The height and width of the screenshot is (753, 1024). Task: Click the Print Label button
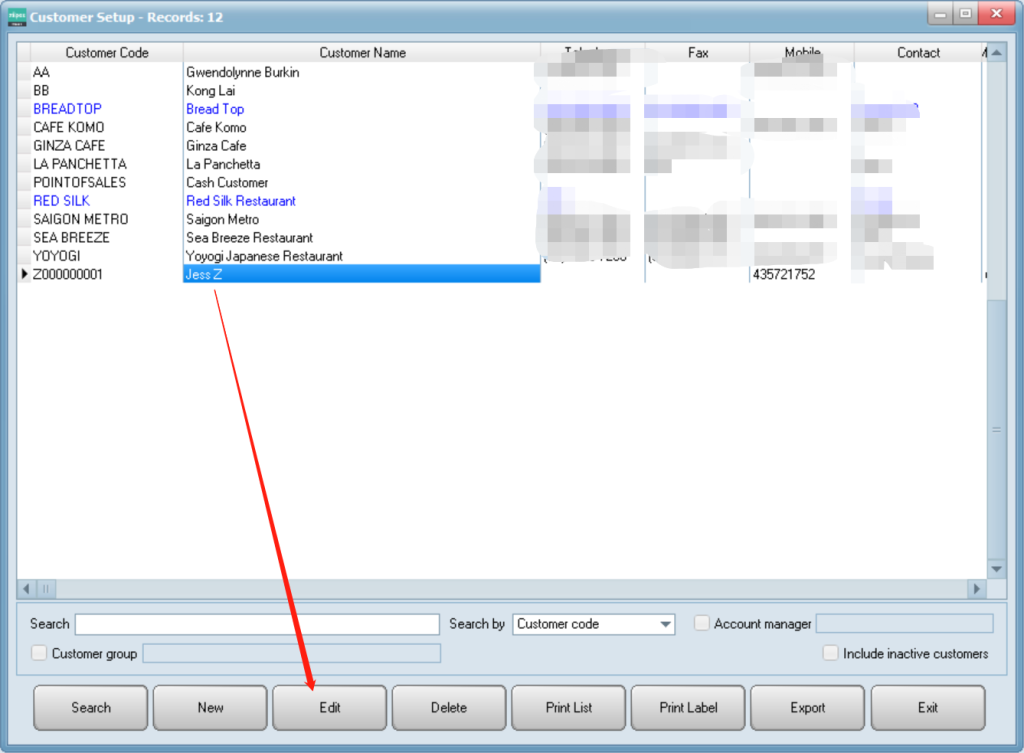point(688,707)
